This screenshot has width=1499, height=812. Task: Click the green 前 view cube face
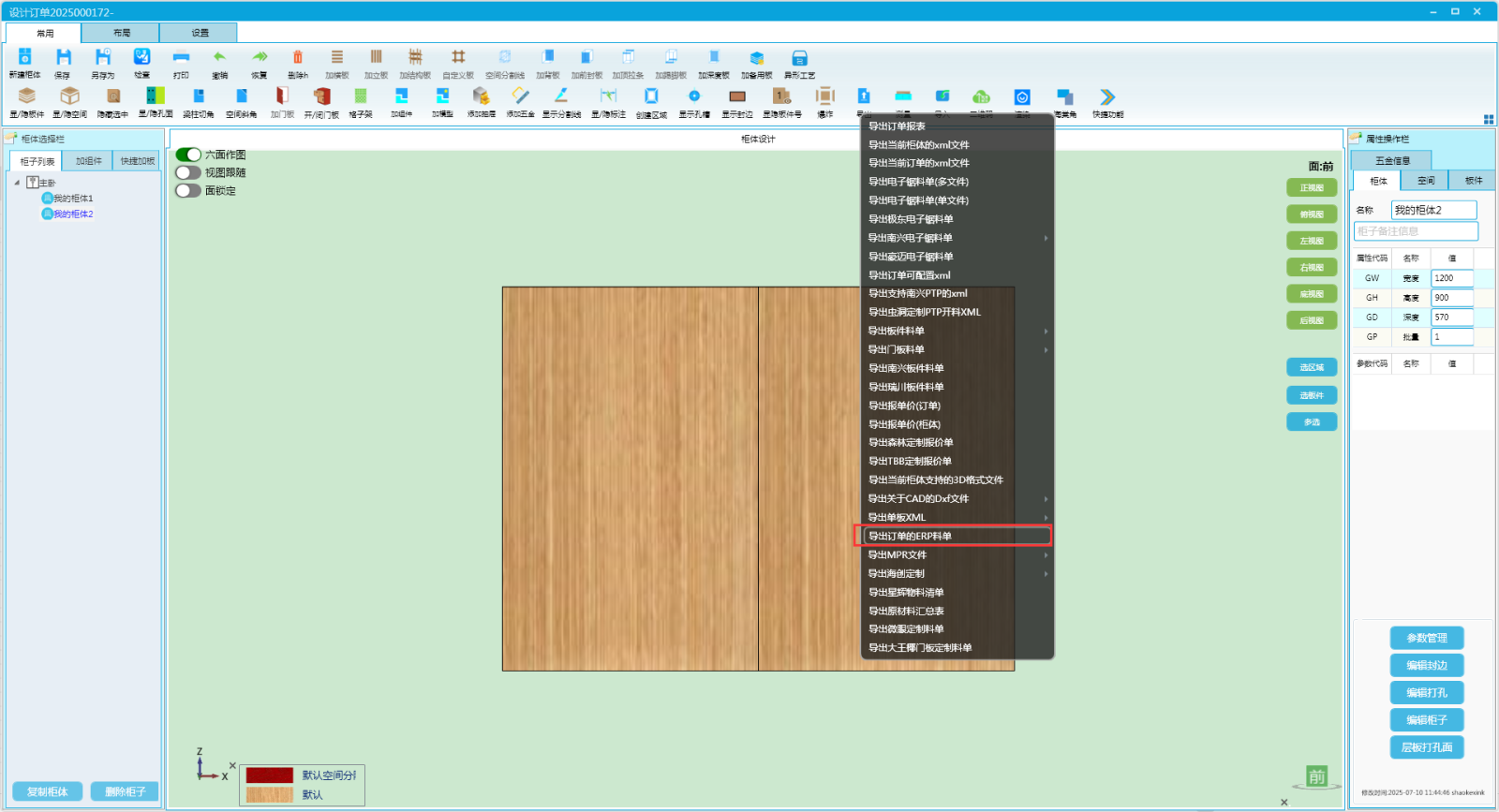(1316, 776)
